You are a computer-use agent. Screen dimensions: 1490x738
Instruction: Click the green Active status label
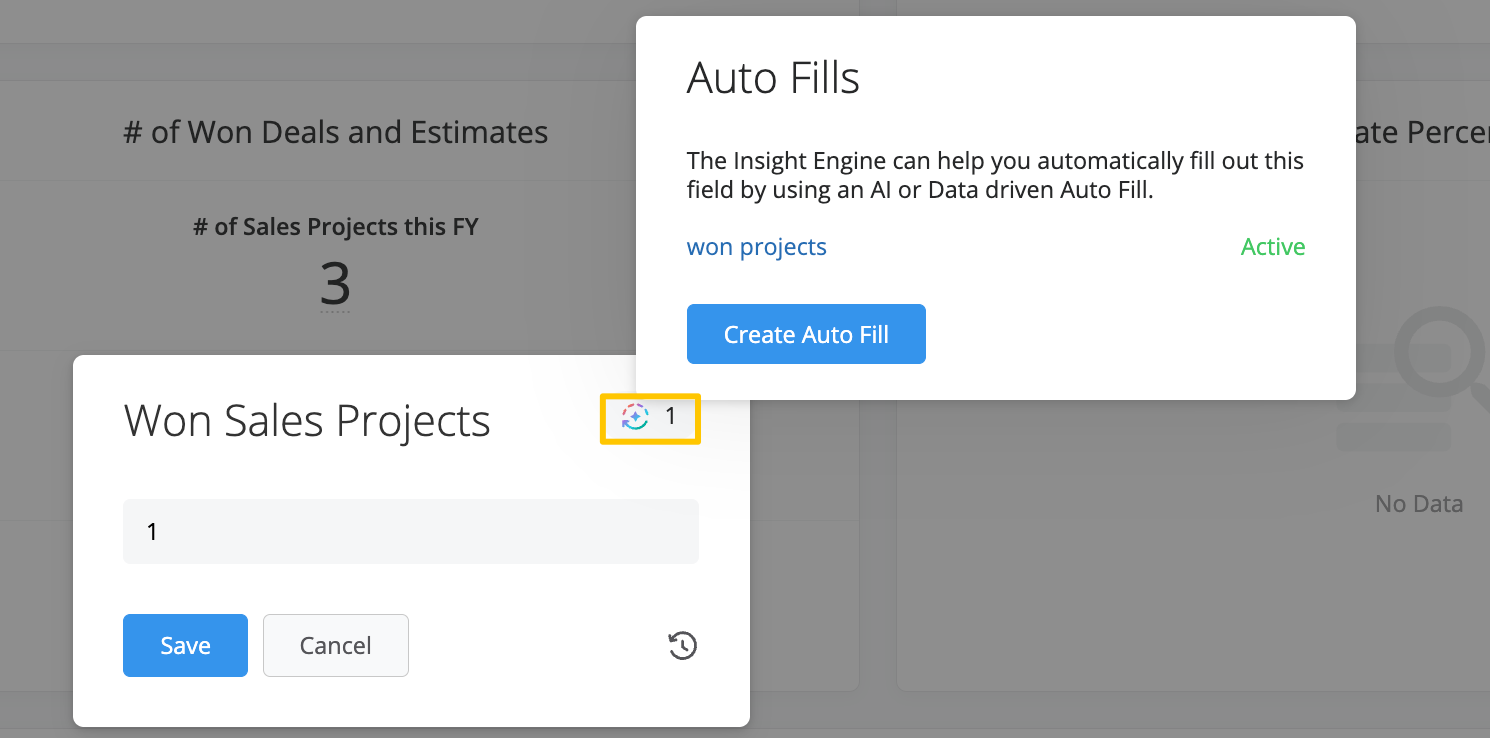pyautogui.click(x=1272, y=247)
